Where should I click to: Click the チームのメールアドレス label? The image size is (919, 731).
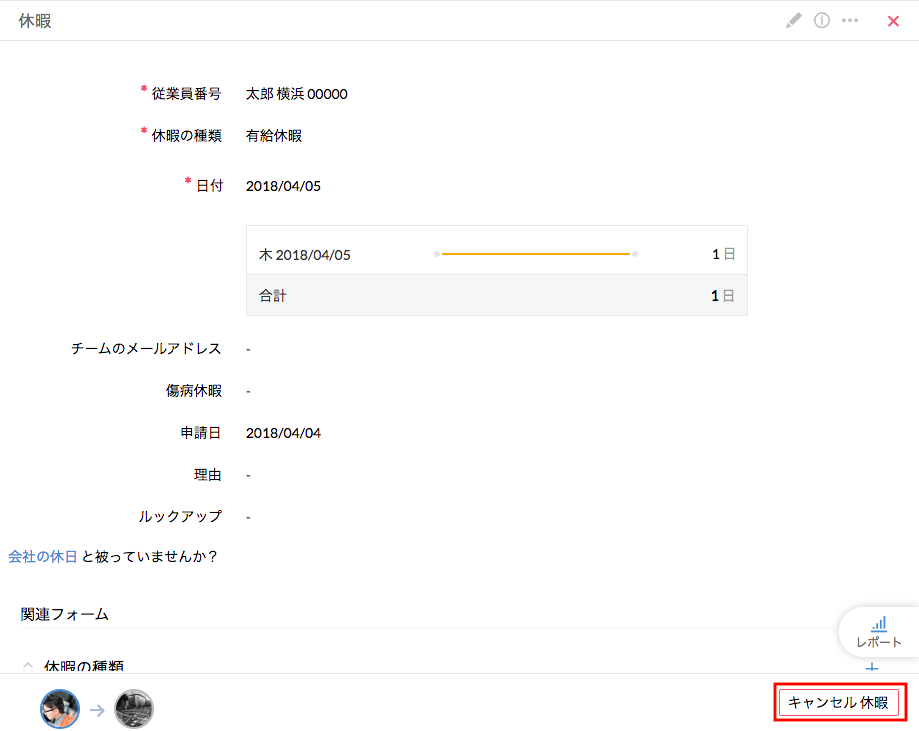point(146,349)
